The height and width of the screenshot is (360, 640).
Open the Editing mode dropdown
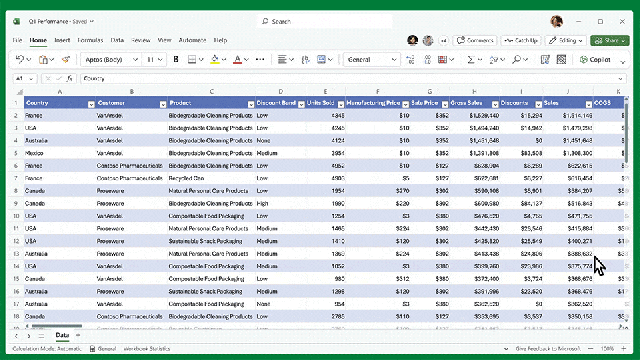click(x=566, y=40)
